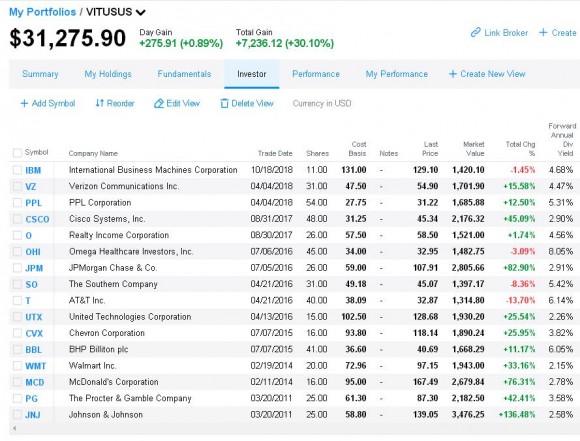This screenshot has height=441, width=580.
Task: Open the BBL ticker link
Action: [x=34, y=350]
